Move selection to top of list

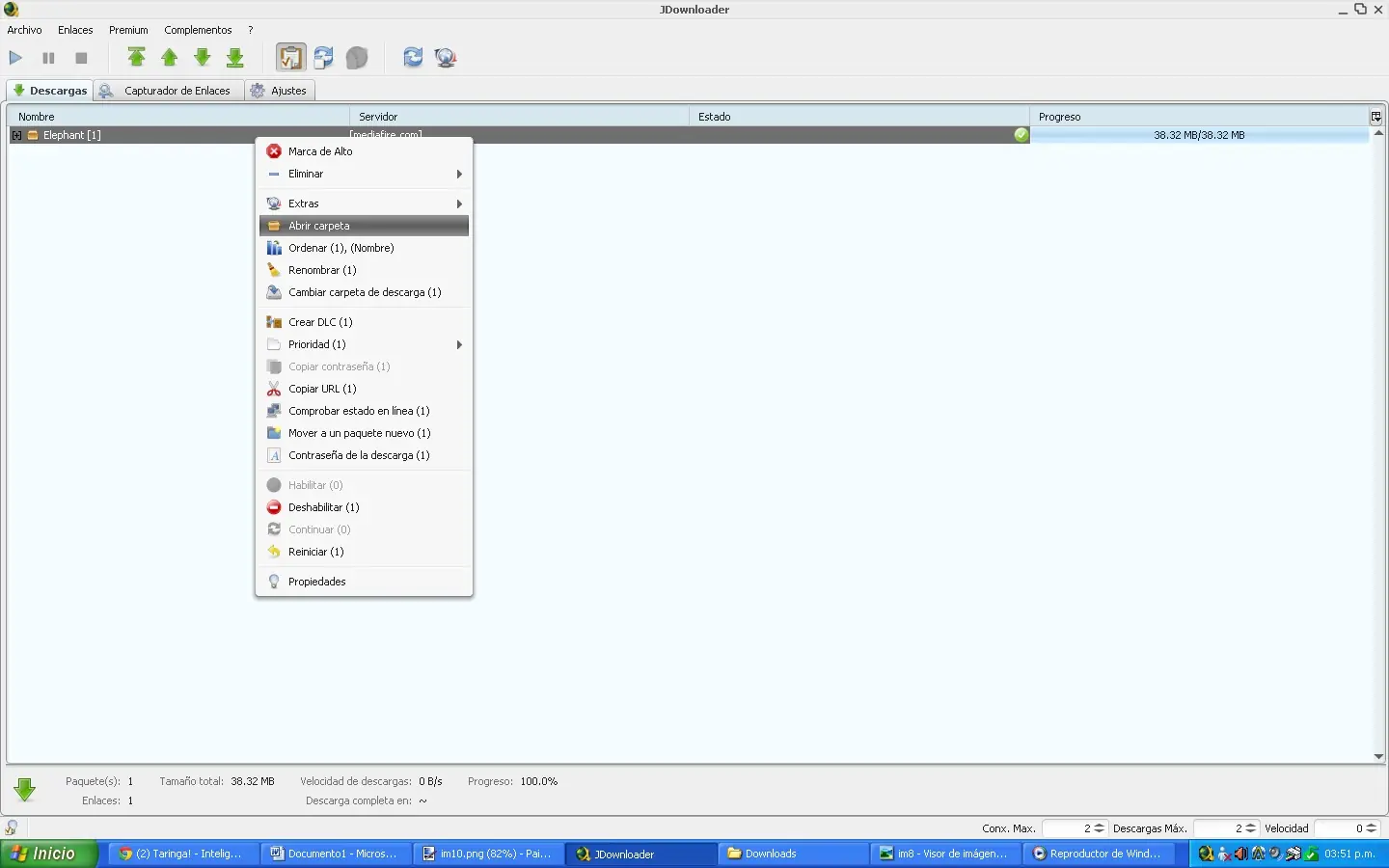(x=137, y=58)
